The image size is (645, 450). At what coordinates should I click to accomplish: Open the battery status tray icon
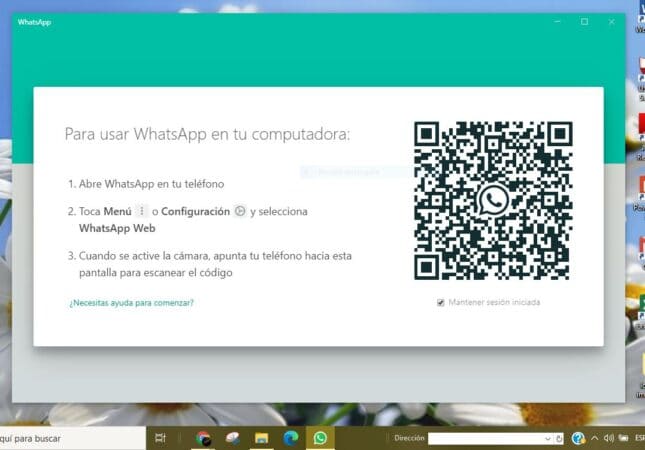point(623,438)
